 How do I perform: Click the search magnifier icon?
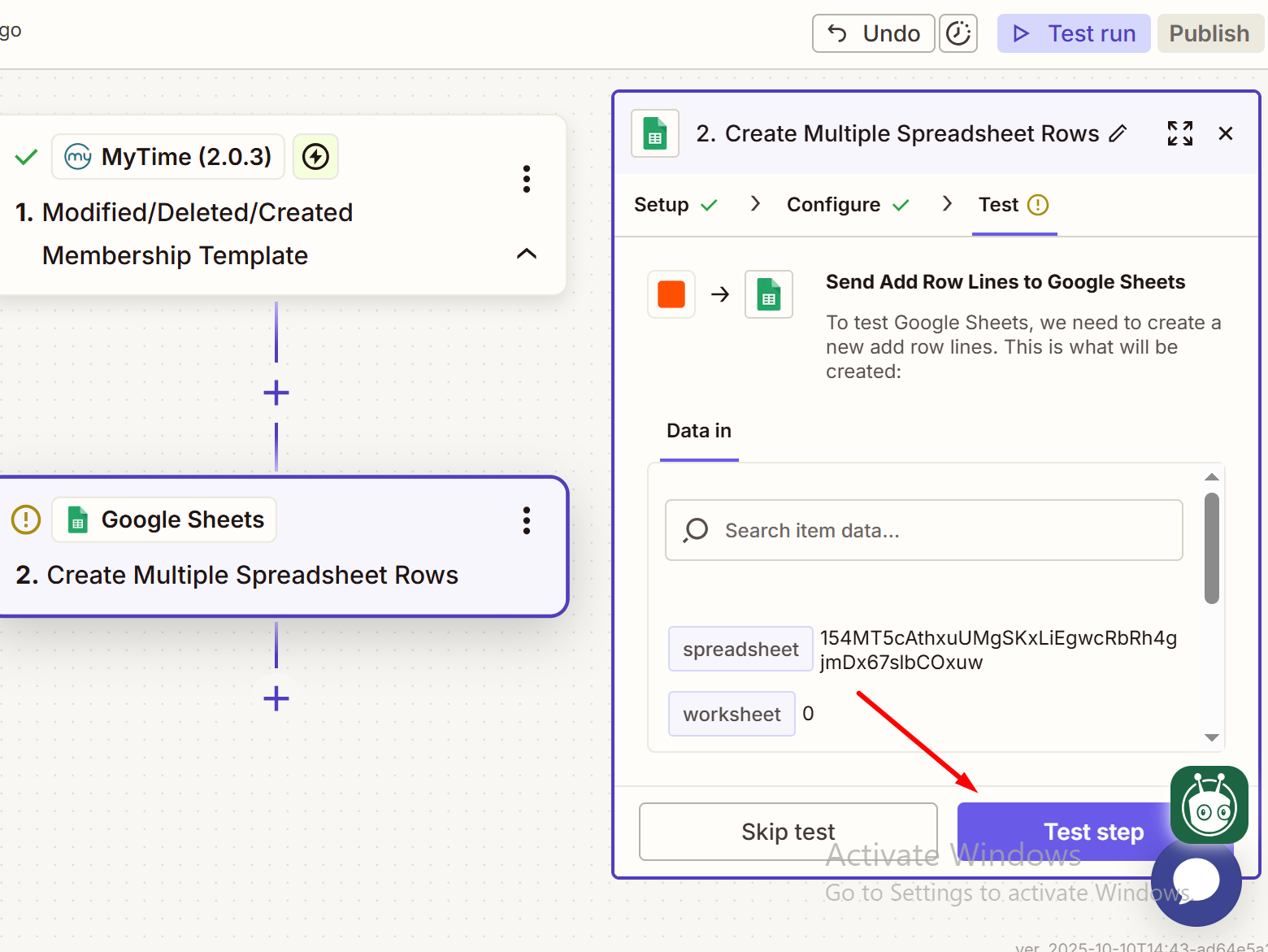(696, 530)
